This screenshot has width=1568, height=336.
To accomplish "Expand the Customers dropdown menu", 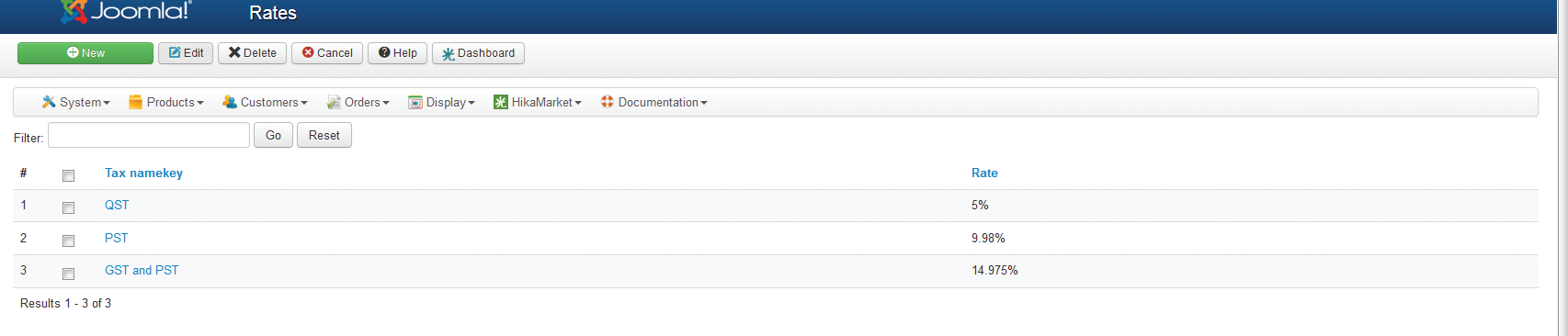I will tap(265, 102).
